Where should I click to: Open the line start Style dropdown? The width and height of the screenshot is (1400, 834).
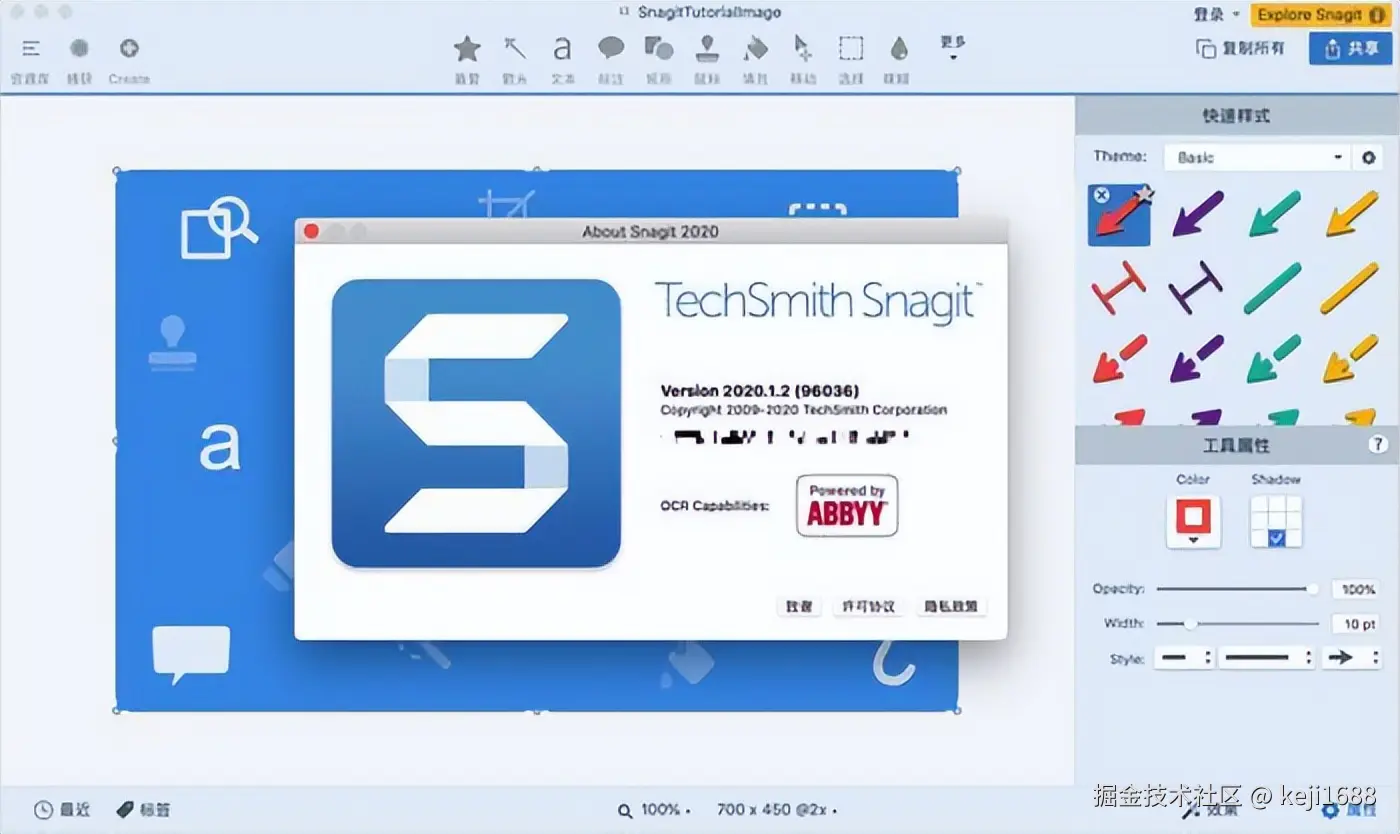(x=1184, y=658)
